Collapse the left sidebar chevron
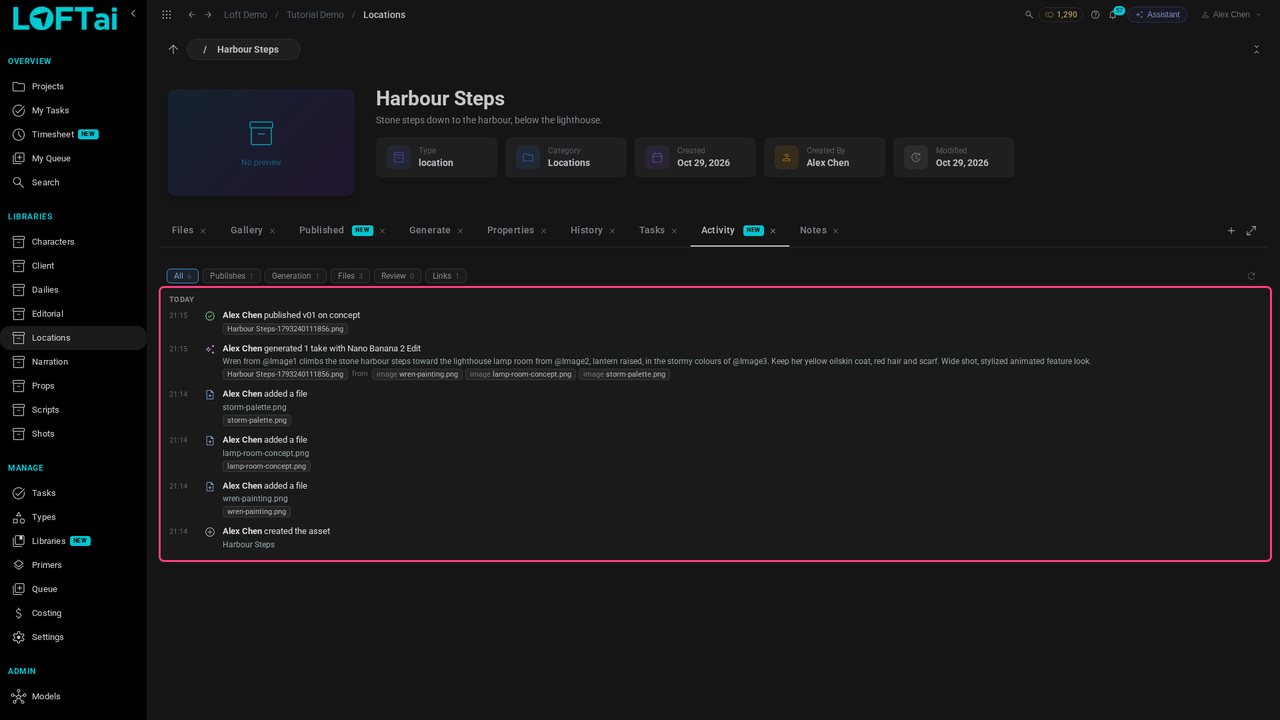 [133, 14]
